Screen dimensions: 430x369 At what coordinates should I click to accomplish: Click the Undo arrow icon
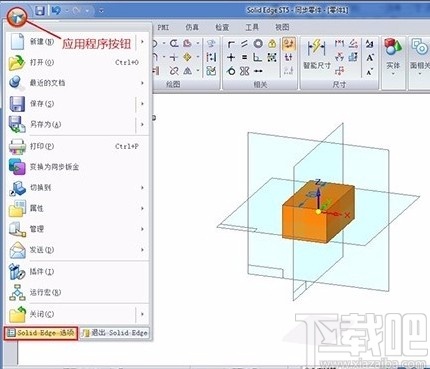pyautogui.click(x=56, y=11)
